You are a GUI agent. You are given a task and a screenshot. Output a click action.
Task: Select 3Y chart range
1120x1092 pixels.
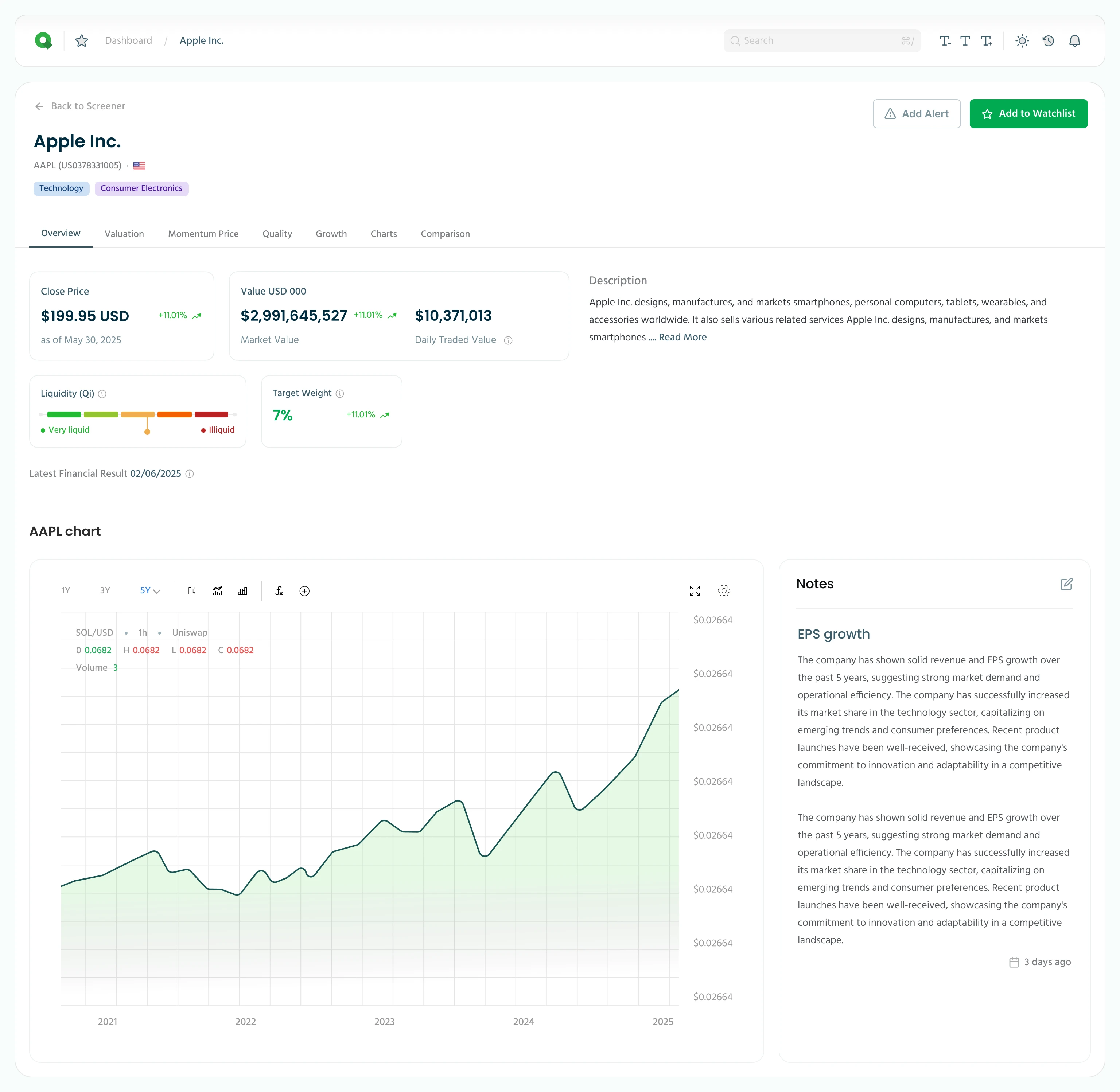point(105,591)
